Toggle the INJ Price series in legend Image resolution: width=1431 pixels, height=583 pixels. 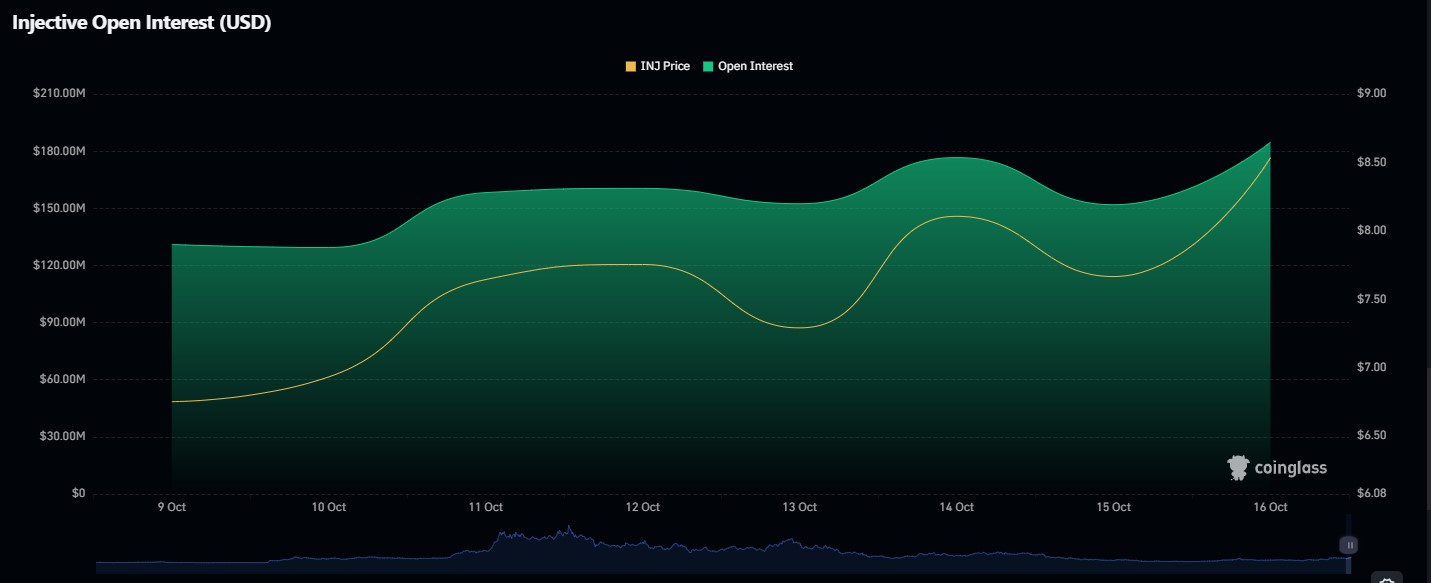tap(658, 66)
